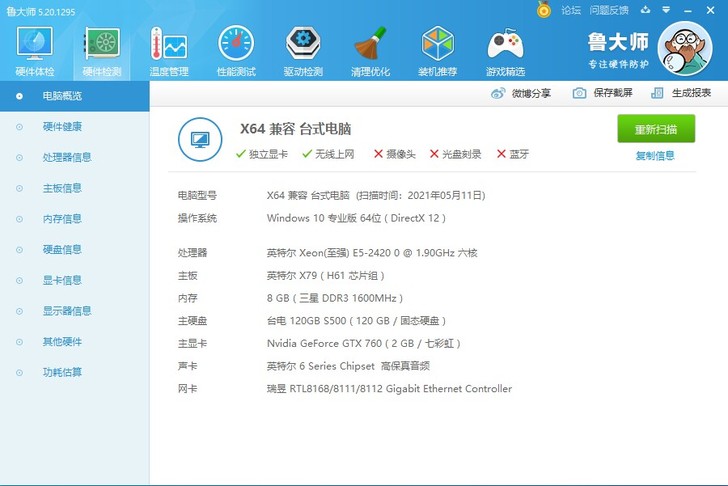Click the 鲁大师 mascot avatar
This screenshot has width=728, height=486.
tap(685, 48)
